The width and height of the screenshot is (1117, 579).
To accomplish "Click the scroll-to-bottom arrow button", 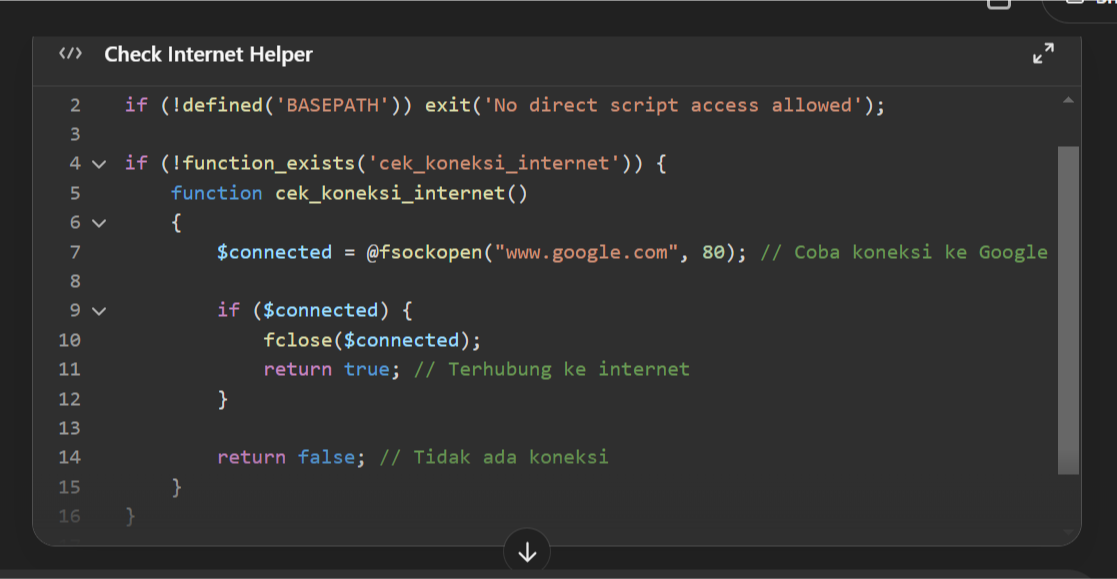I will [527, 551].
